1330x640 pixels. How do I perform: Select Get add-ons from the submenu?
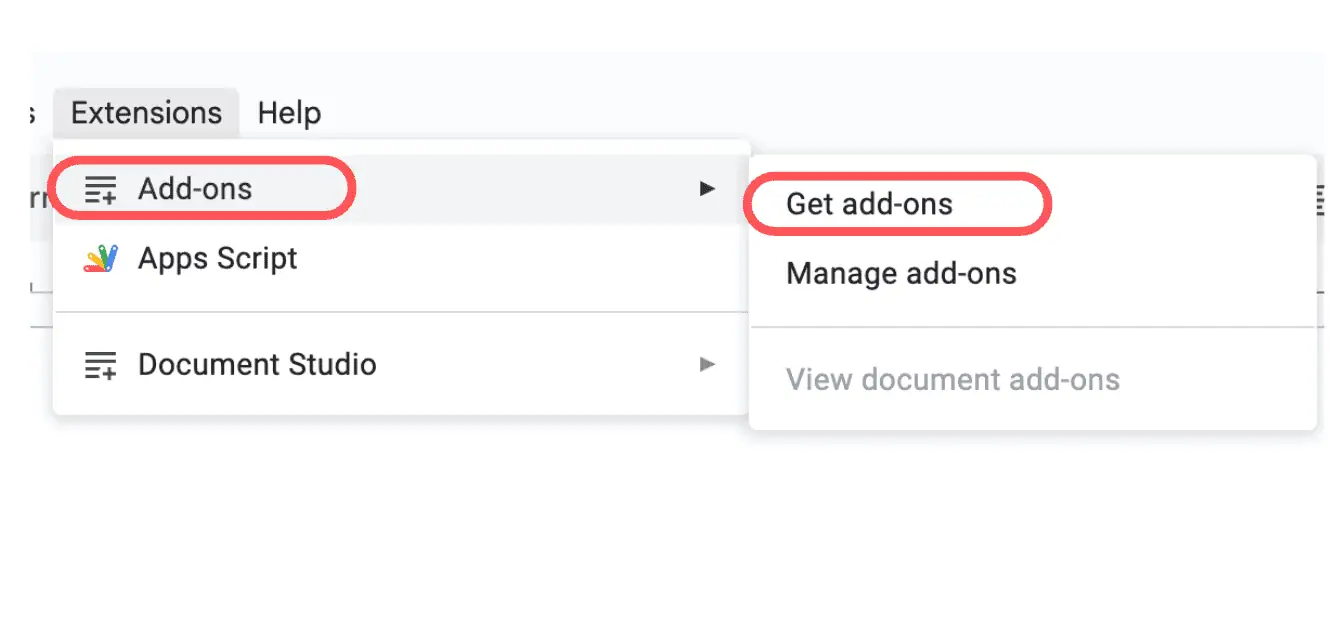(869, 204)
